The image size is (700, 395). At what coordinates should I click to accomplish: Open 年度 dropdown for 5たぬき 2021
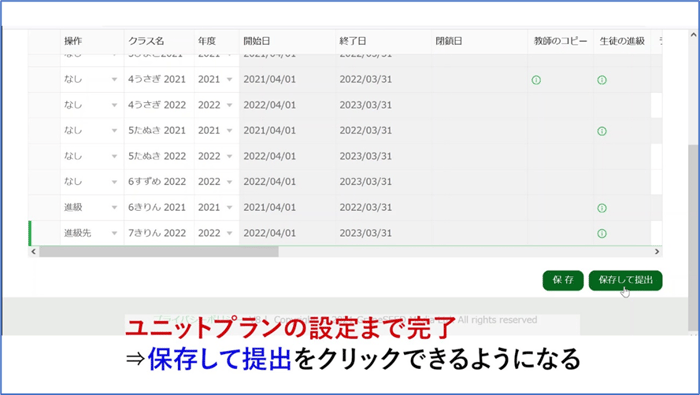click(229, 131)
